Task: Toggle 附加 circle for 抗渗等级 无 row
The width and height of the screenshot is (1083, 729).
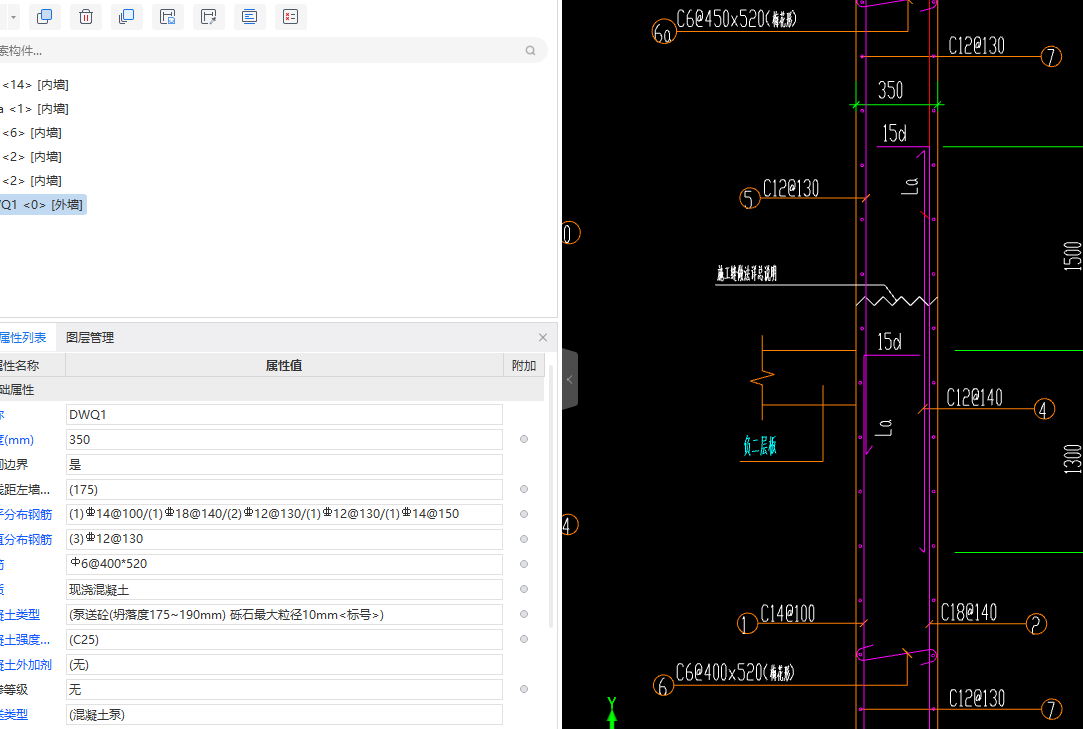Action: (x=524, y=689)
